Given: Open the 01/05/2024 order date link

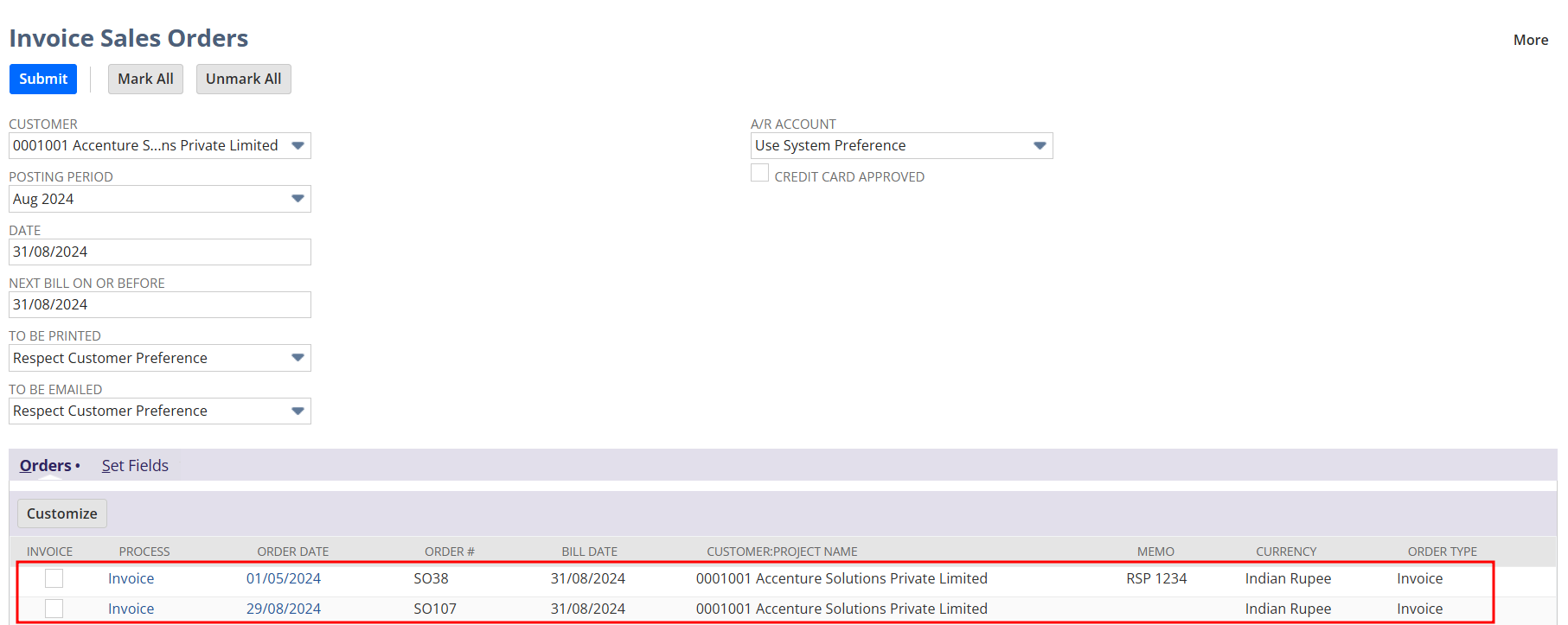Looking at the screenshot, I should click(283, 578).
